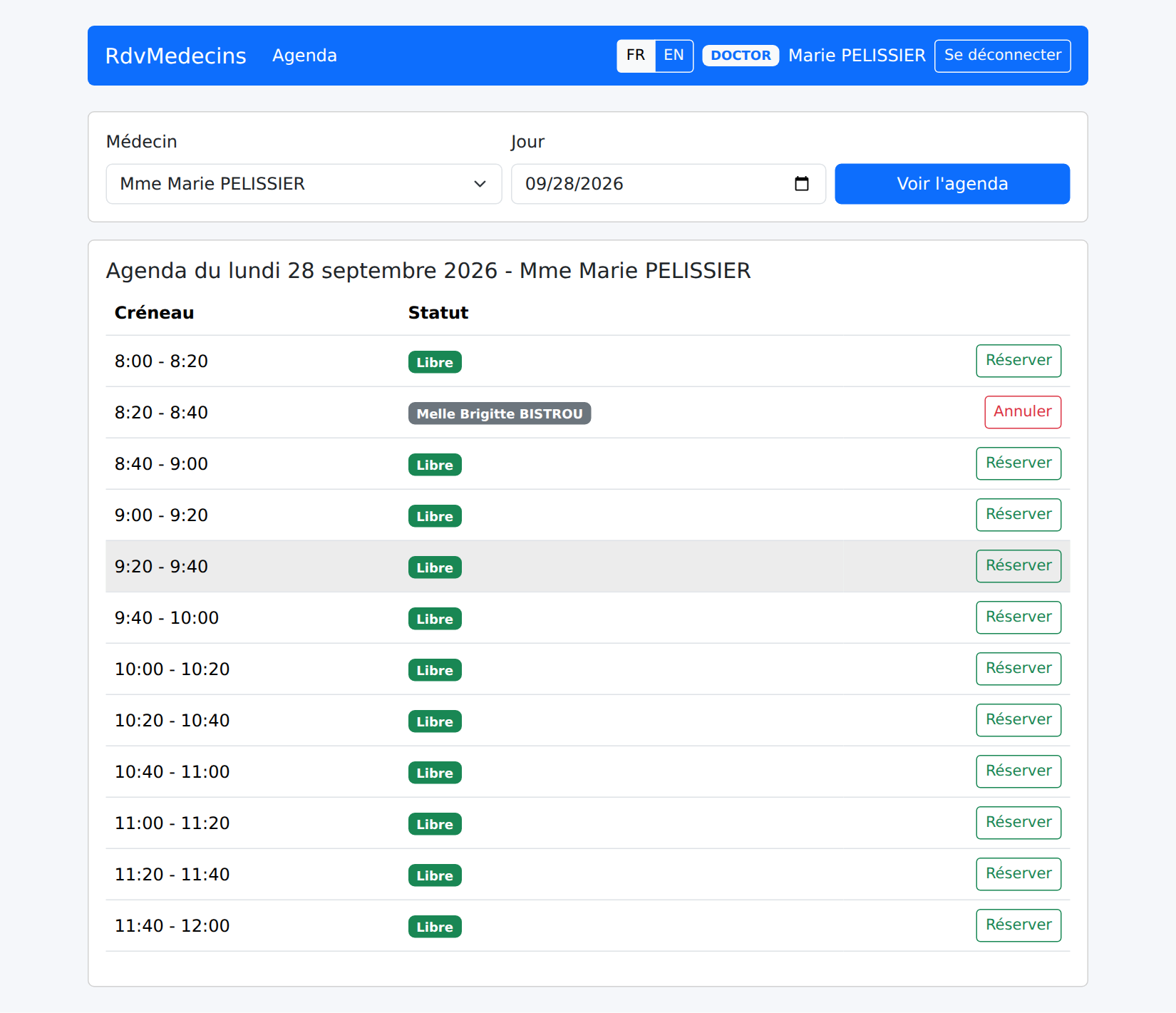Viewport: 1176px width, 1013px height.
Task: Reserve the 11:20 - 11:40 slot
Action: pyautogui.click(x=1018, y=874)
